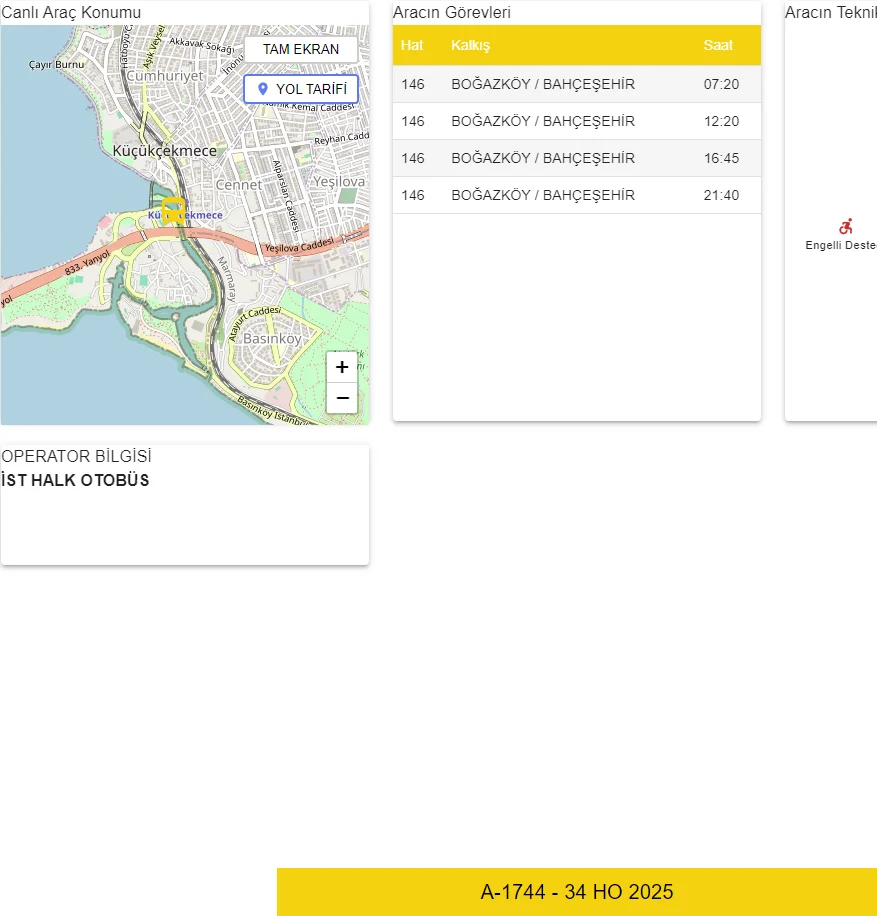Click the Saat column header

pos(718,46)
